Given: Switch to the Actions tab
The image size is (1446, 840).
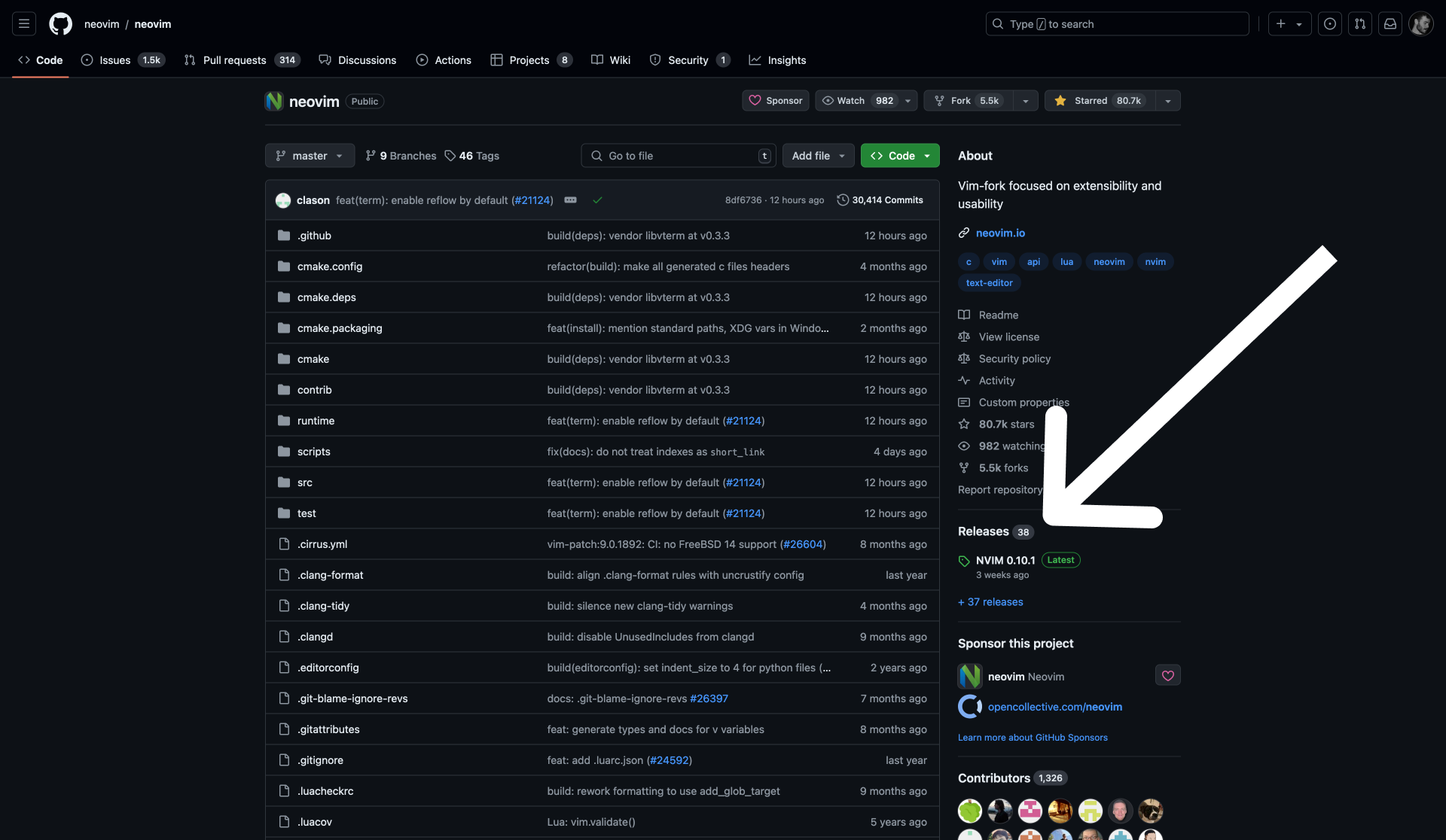Looking at the screenshot, I should [x=444, y=60].
